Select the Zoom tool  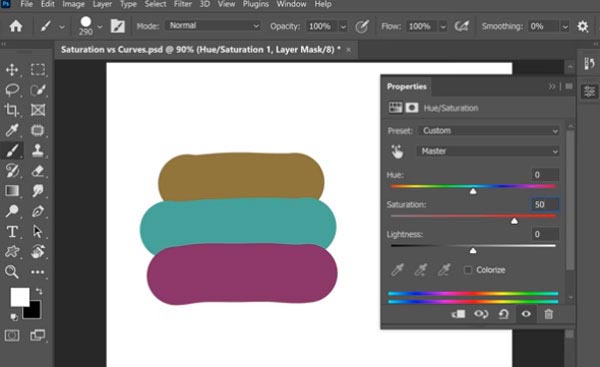click(12, 272)
